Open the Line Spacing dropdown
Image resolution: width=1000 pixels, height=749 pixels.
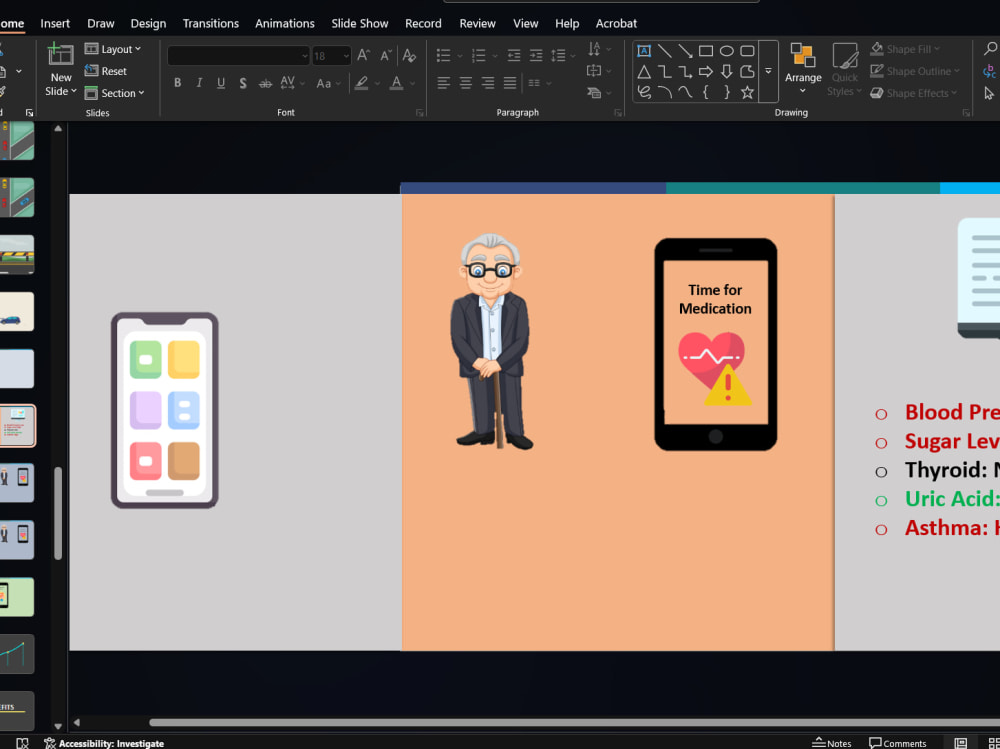[x=562, y=56]
